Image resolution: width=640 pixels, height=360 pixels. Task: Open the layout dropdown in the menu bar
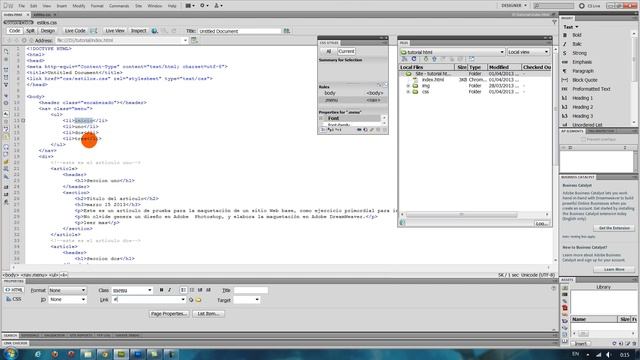pyautogui.click(x=190, y=6)
